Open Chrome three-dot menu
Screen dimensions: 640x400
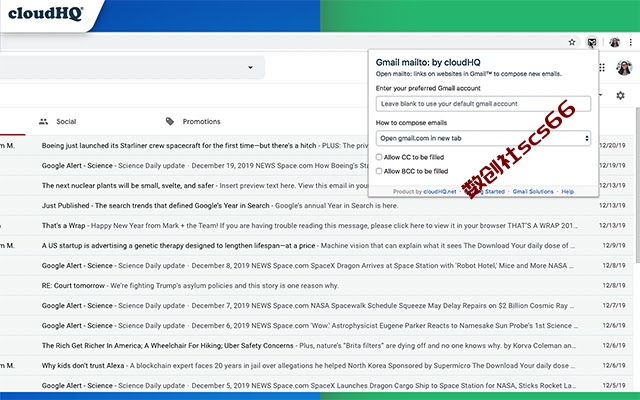pyautogui.click(x=631, y=42)
